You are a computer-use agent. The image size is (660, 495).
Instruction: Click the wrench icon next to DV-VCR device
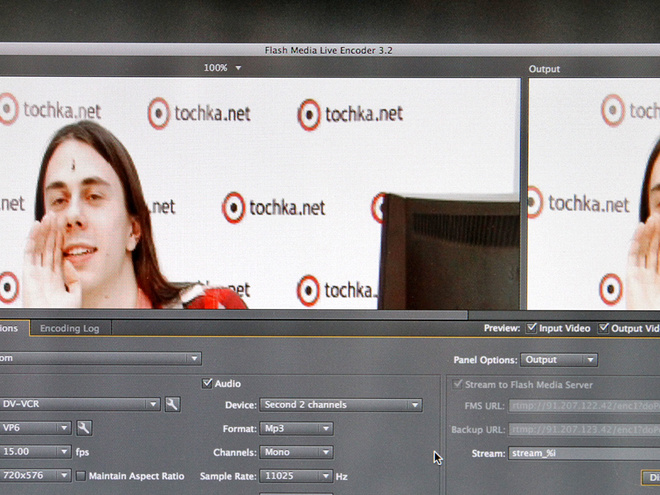point(172,404)
